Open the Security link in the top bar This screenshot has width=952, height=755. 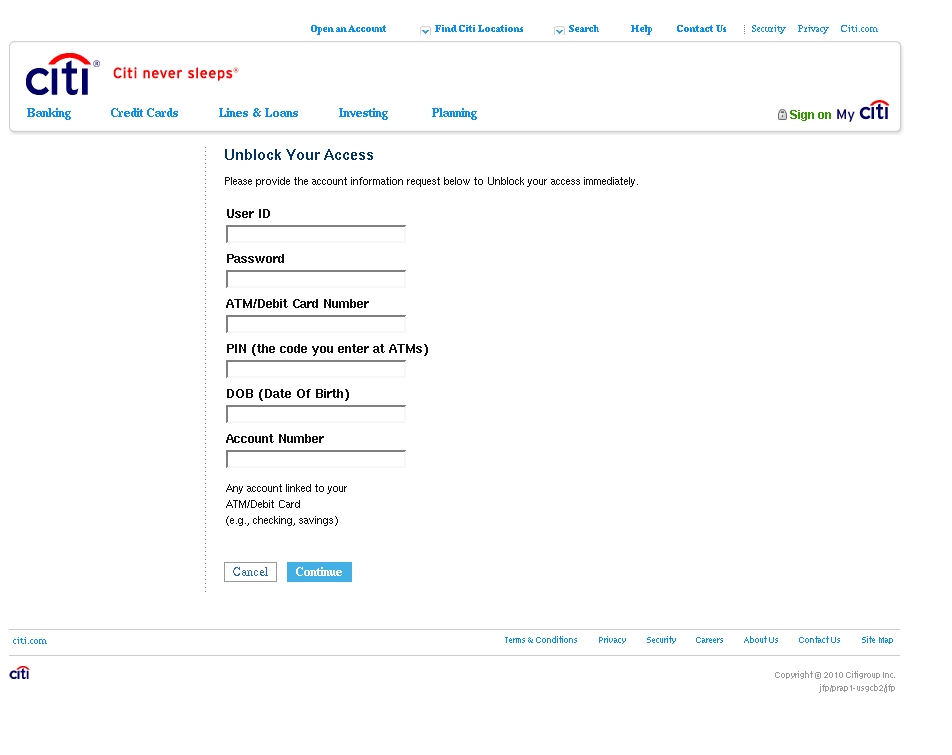[x=768, y=29]
